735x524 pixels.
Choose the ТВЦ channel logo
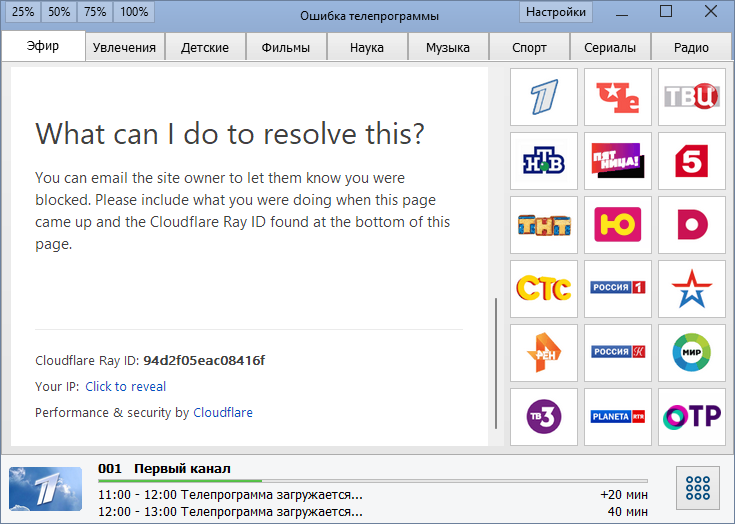pos(692,97)
